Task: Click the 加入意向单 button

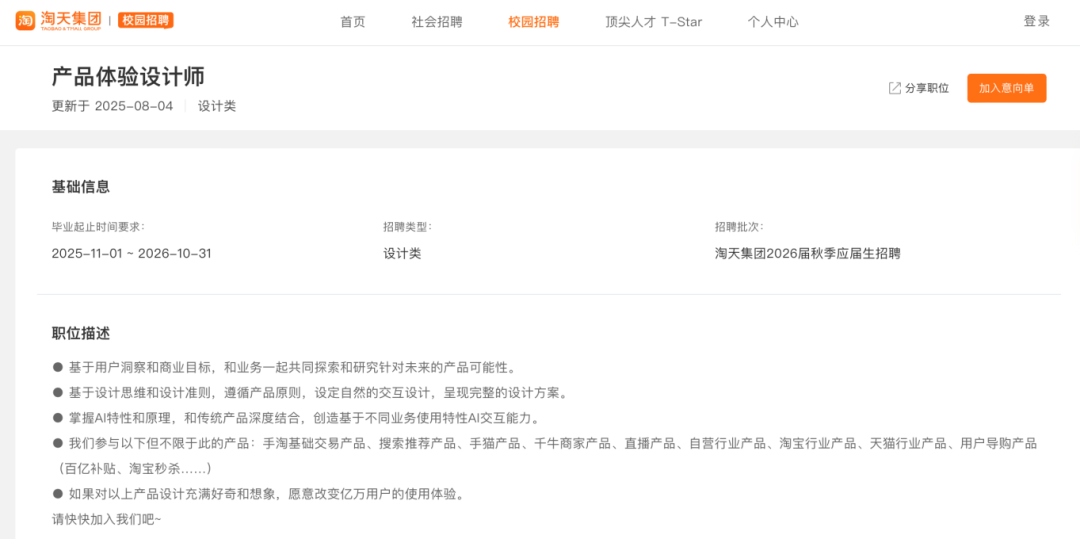Action: click(x=1006, y=88)
